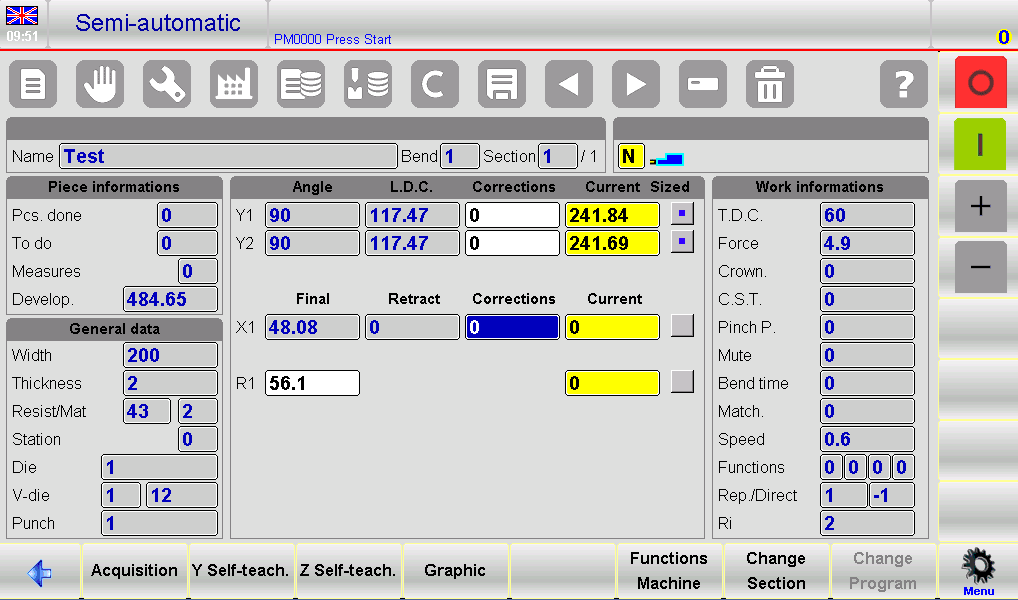Select the manual mode hand icon
Image resolution: width=1018 pixels, height=600 pixels.
[x=100, y=85]
